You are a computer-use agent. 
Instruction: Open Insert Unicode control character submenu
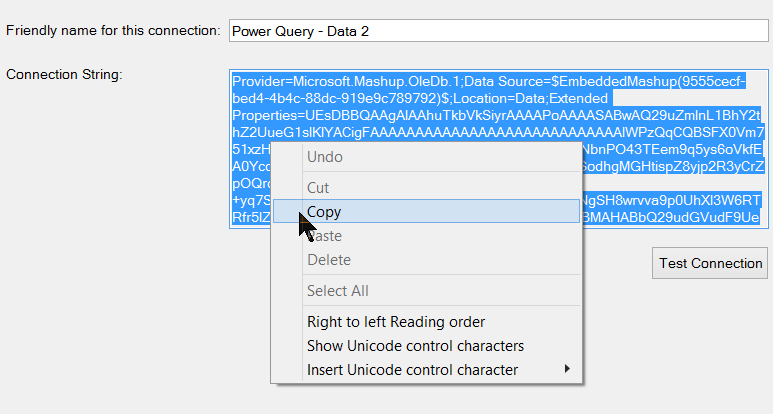pos(412,370)
